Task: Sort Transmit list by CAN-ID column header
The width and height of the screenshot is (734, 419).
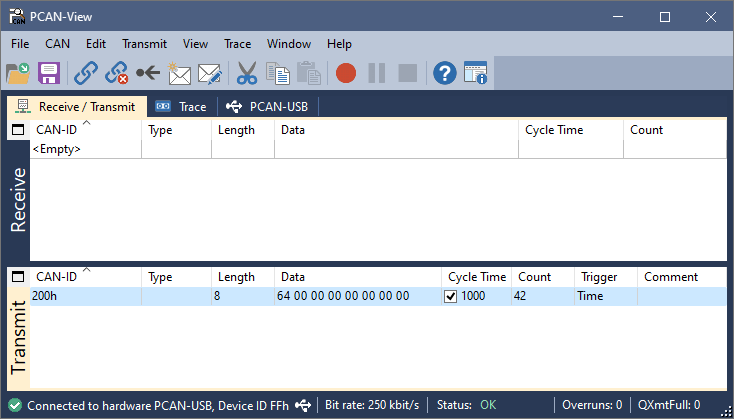Action: tap(86, 277)
